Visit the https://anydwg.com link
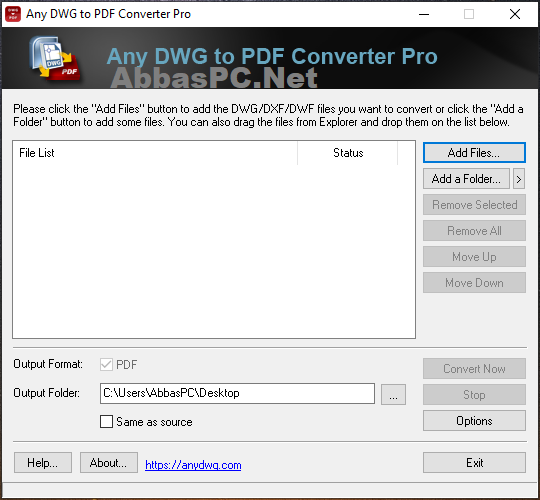The height and width of the screenshot is (500, 540). click(193, 465)
